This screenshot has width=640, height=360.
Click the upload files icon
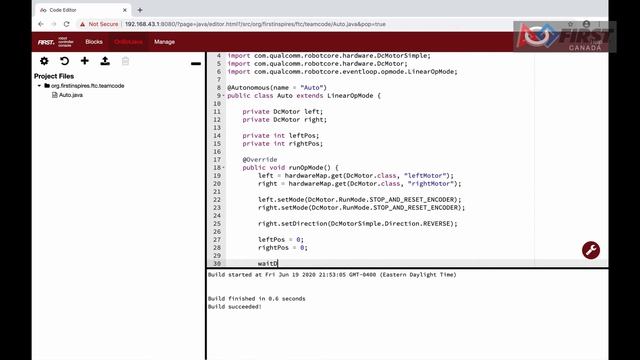pos(105,61)
